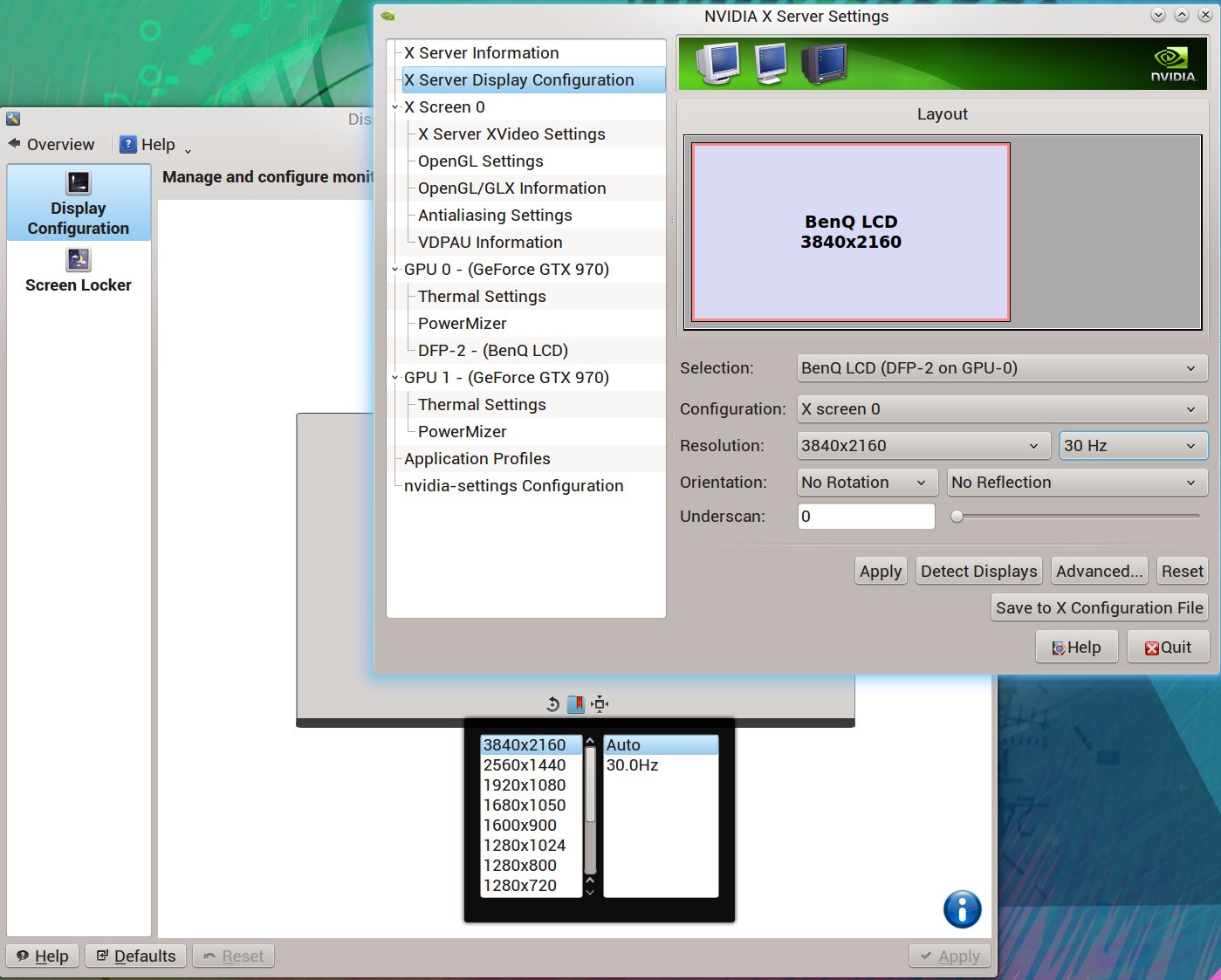Open Antialiasing Settings page
Viewport: 1221px width, 980px height.
[x=495, y=216]
